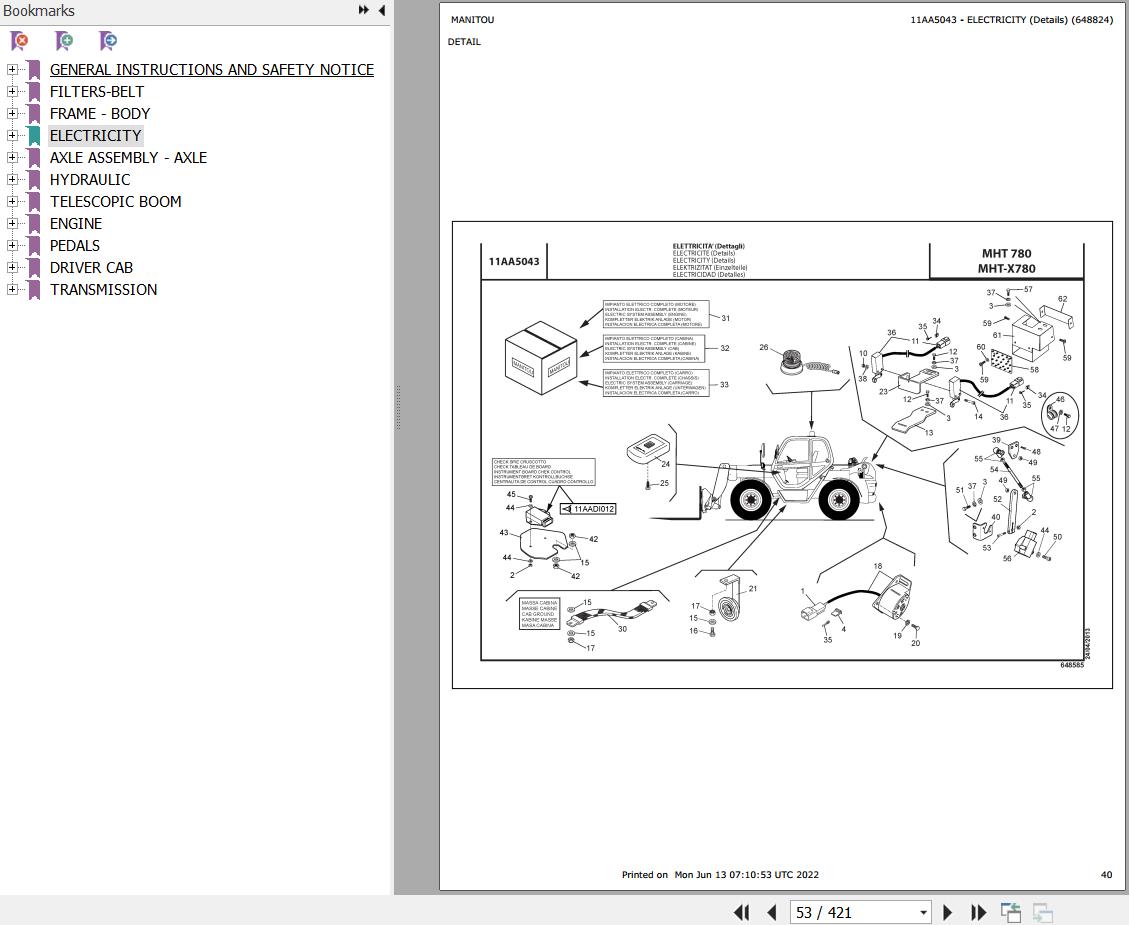1129x925 pixels.
Task: Expand the HYDRAULIC bookmark node
Action: [x=12, y=179]
